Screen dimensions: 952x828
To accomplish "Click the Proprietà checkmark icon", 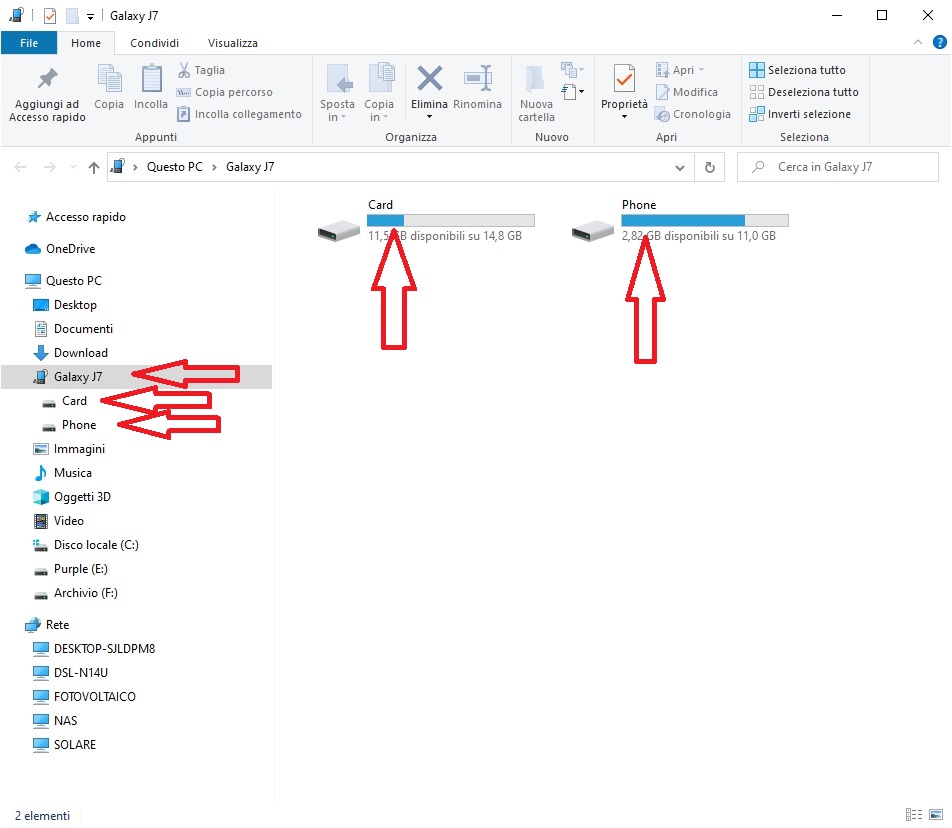I will (624, 78).
